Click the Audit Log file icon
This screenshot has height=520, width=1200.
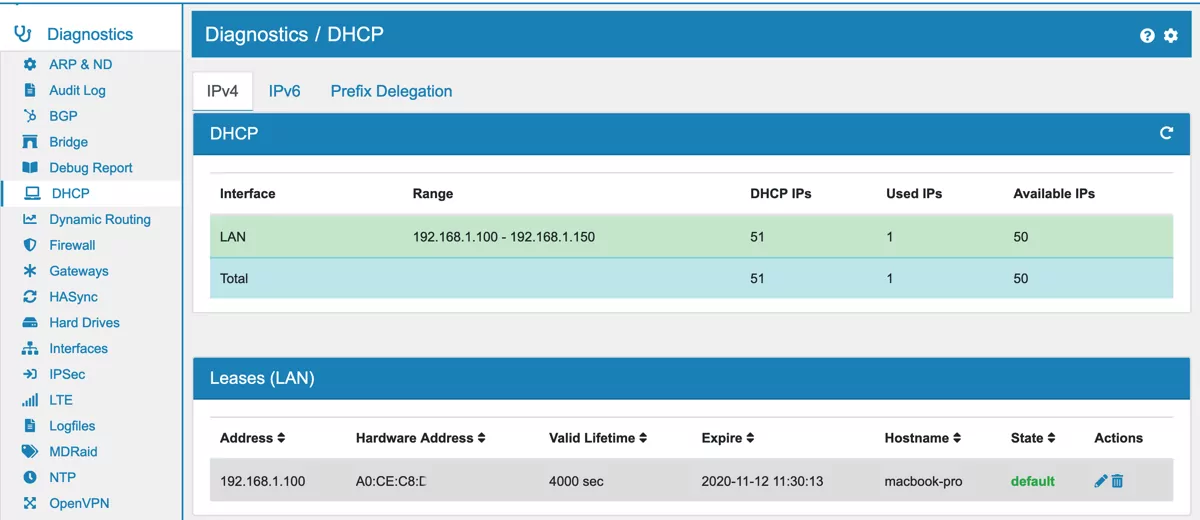pyautogui.click(x=30, y=90)
